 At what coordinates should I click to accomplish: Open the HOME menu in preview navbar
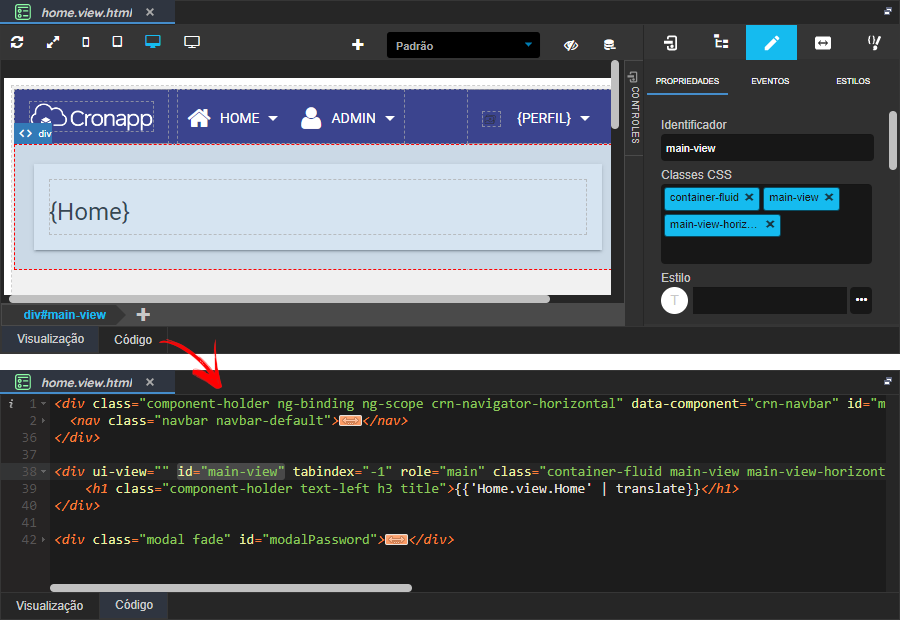(232, 118)
